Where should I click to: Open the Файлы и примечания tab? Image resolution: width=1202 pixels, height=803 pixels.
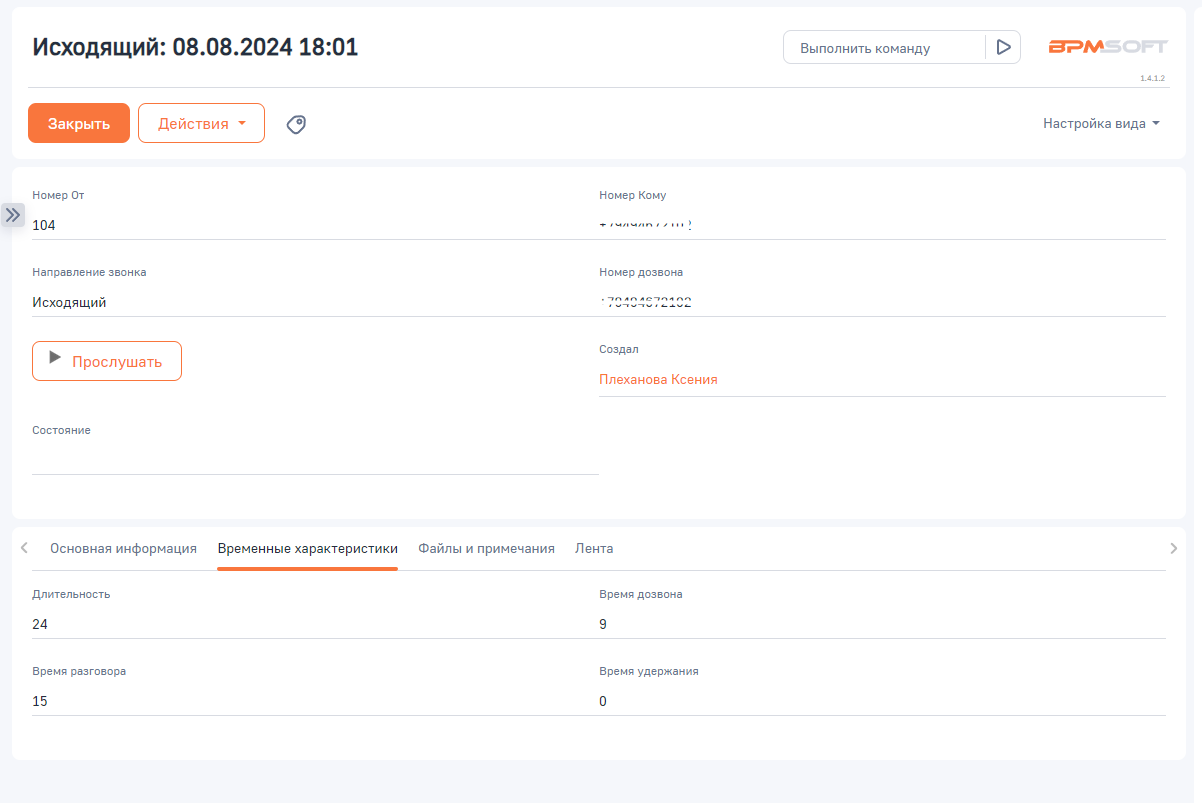coord(487,548)
